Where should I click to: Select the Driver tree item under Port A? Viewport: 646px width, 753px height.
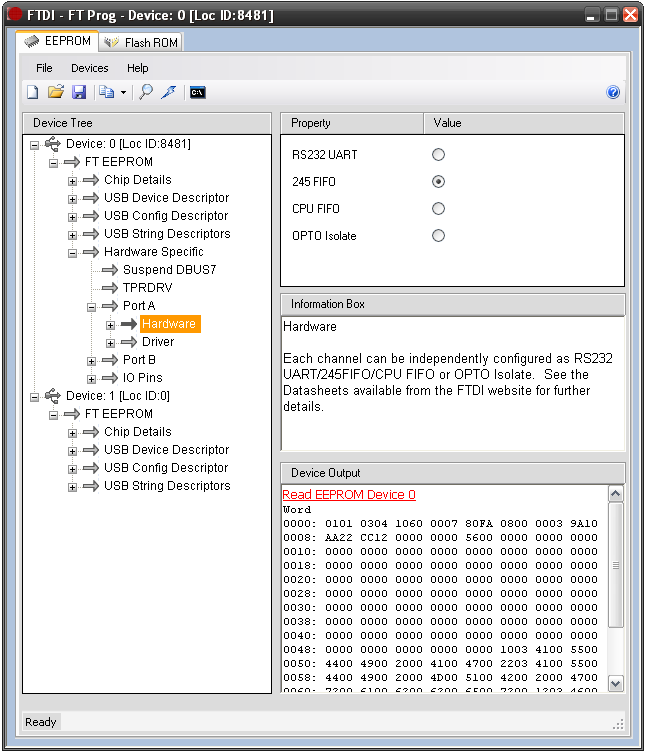(158, 342)
